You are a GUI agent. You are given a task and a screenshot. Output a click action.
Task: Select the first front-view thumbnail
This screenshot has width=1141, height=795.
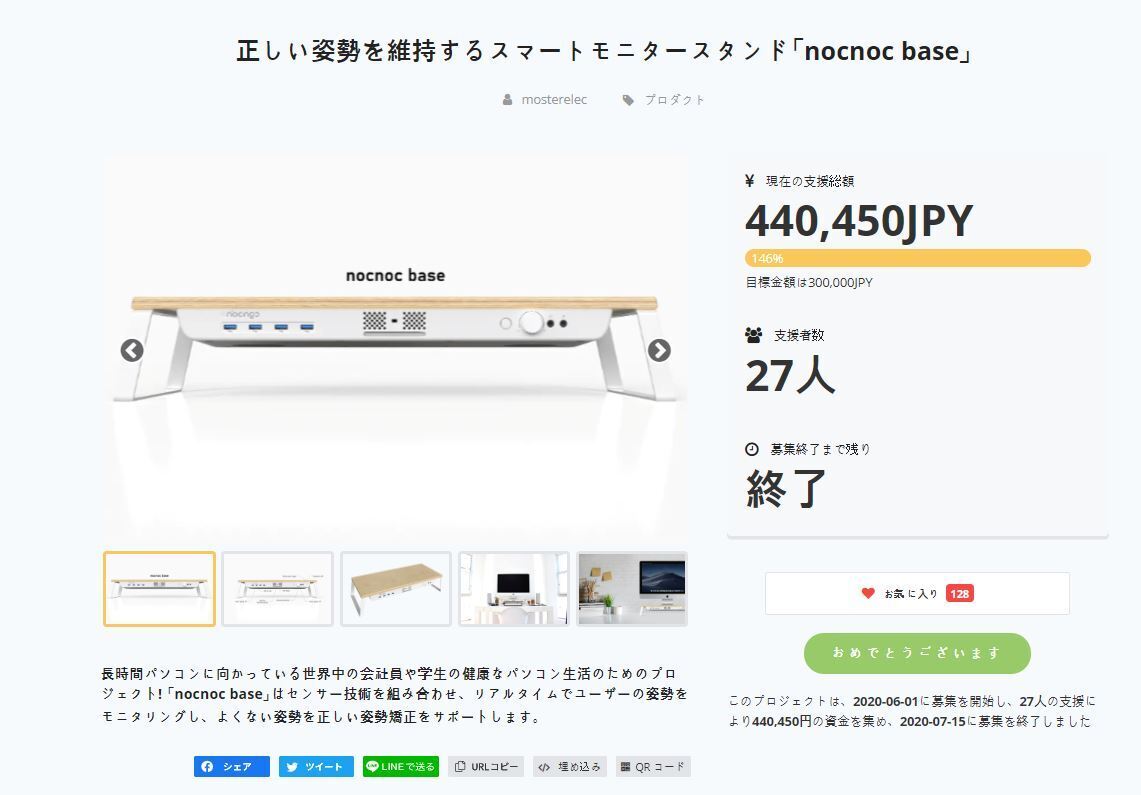[159, 589]
